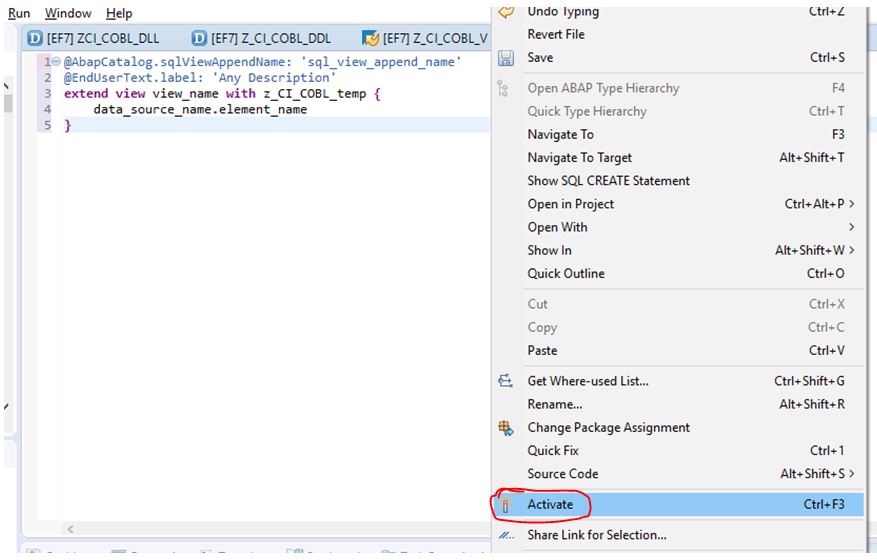877x560 pixels.
Task: Click data_source_name.element_name in line 4
Action: 200,110
